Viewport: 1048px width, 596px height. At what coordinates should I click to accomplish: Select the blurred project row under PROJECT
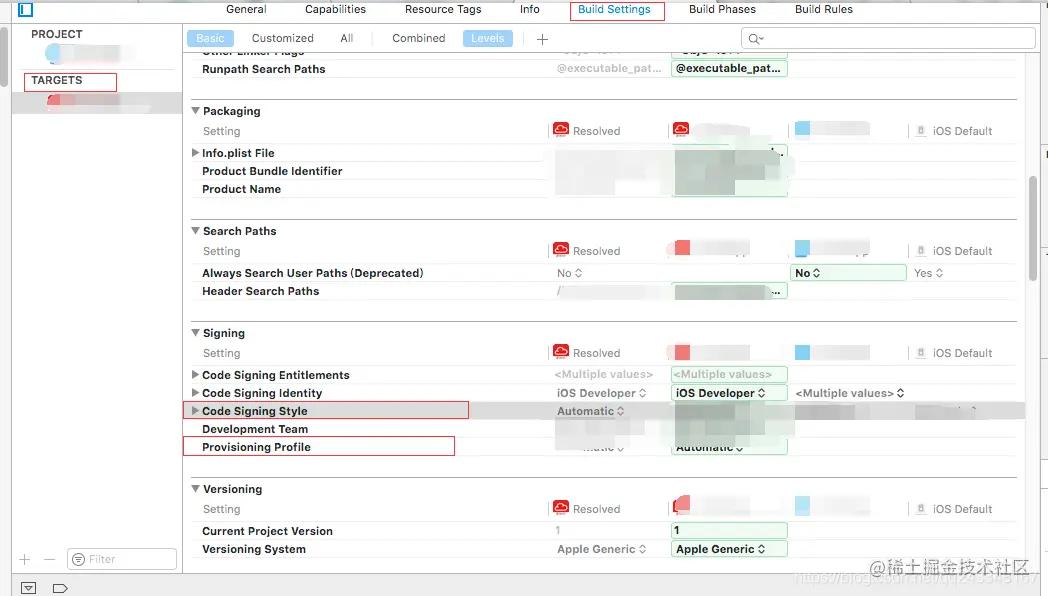click(97, 53)
